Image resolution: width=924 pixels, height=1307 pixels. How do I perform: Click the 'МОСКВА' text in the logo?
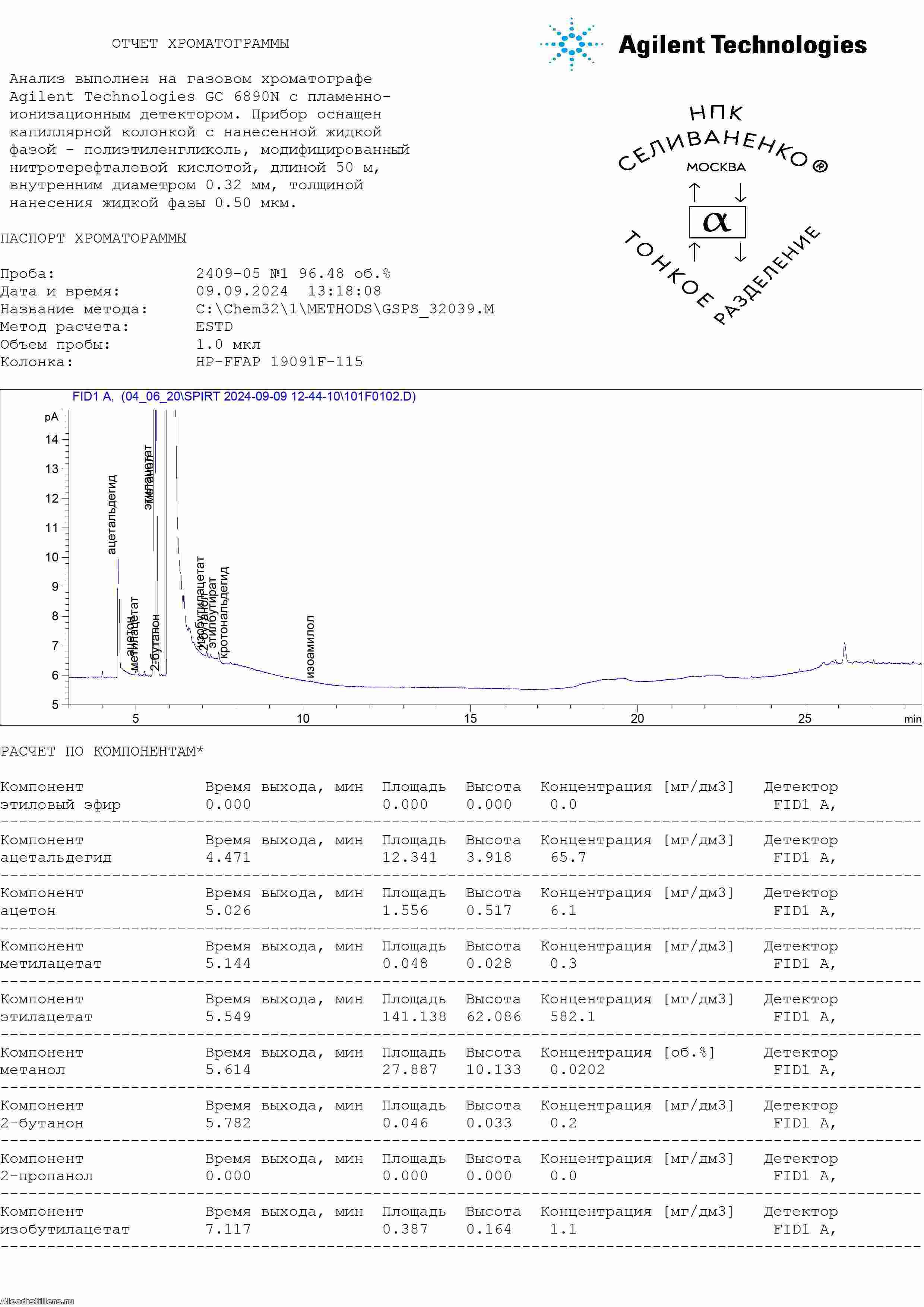click(x=716, y=167)
